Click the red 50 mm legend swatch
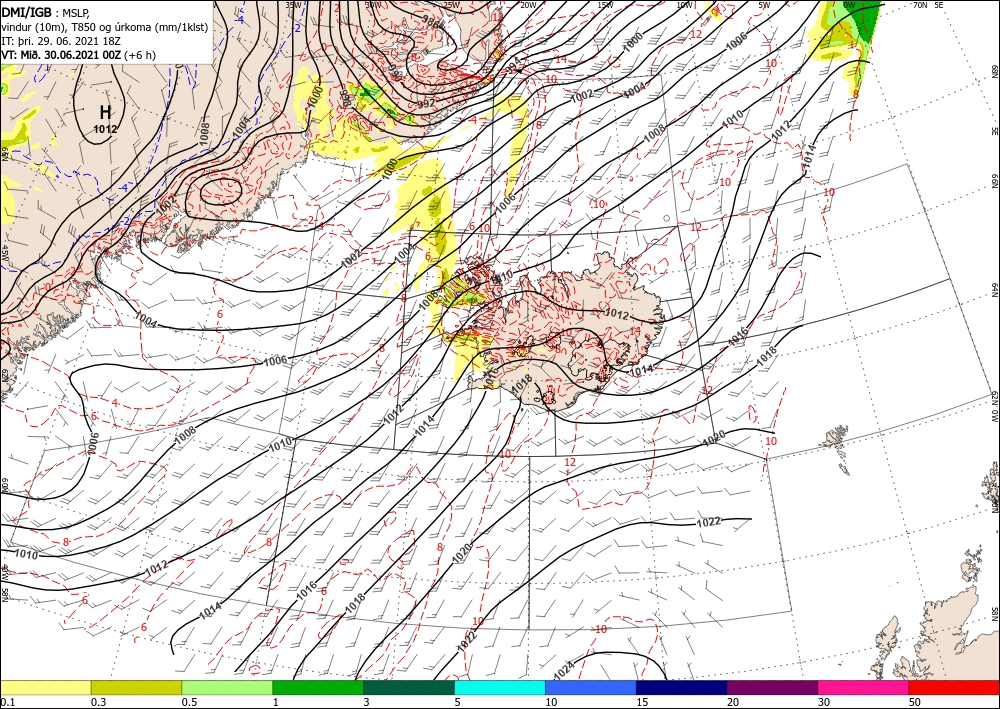The width and height of the screenshot is (1000, 709). point(954,687)
